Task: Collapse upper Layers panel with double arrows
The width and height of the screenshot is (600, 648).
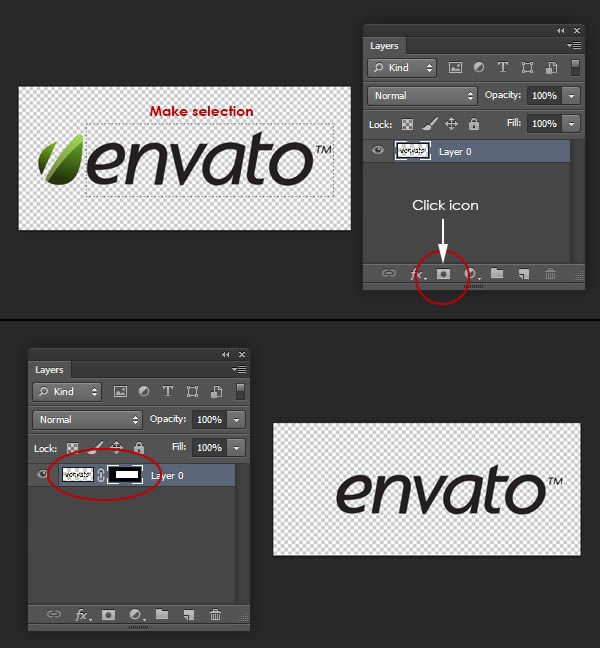Action: point(560,31)
